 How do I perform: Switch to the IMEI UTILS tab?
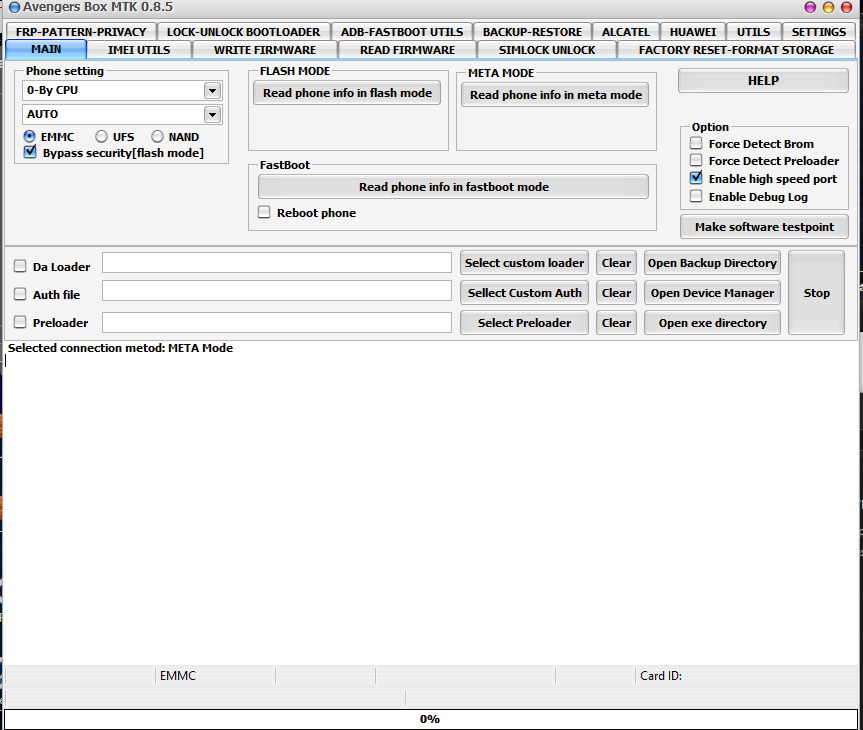pos(139,50)
